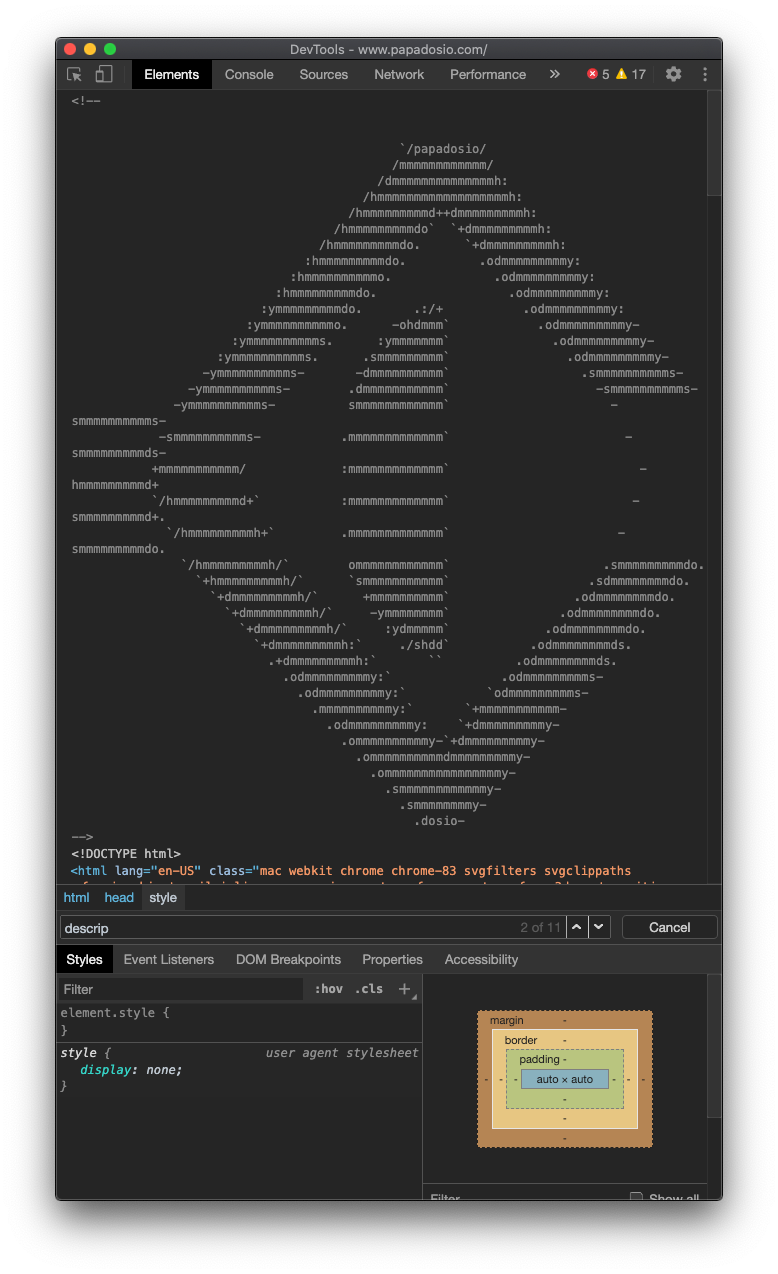This screenshot has height=1274, width=778.
Task: Add a new style rule with plus
Action: (x=405, y=989)
